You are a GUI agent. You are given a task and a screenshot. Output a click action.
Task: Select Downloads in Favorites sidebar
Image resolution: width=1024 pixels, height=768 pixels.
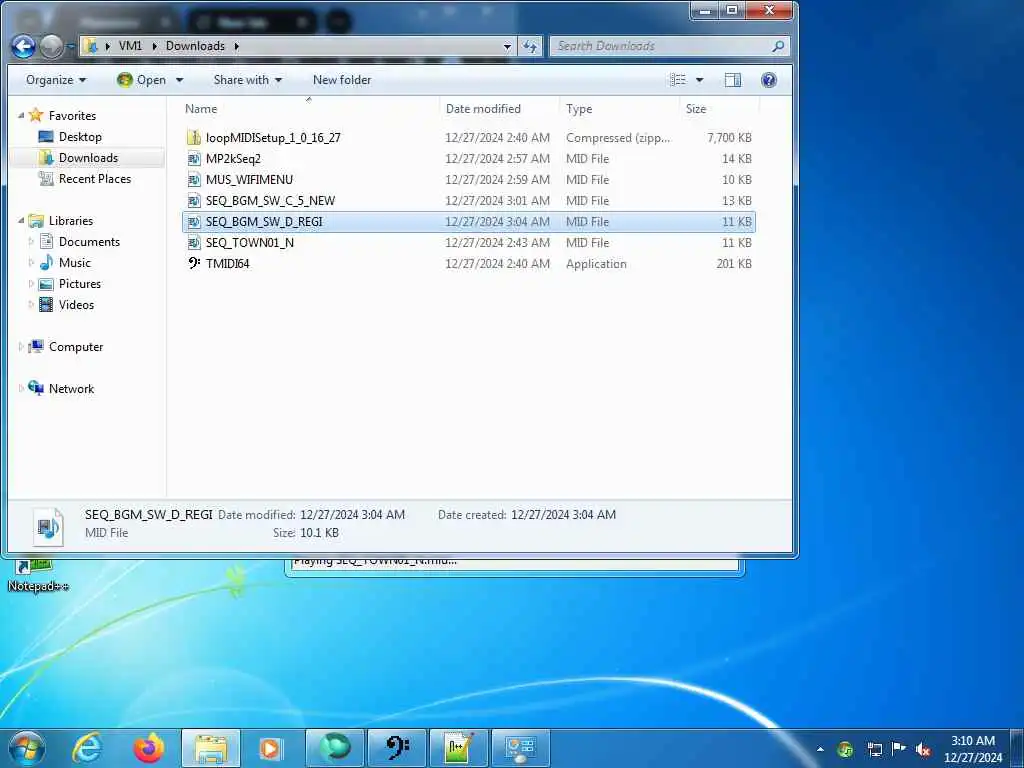pyautogui.click(x=88, y=157)
